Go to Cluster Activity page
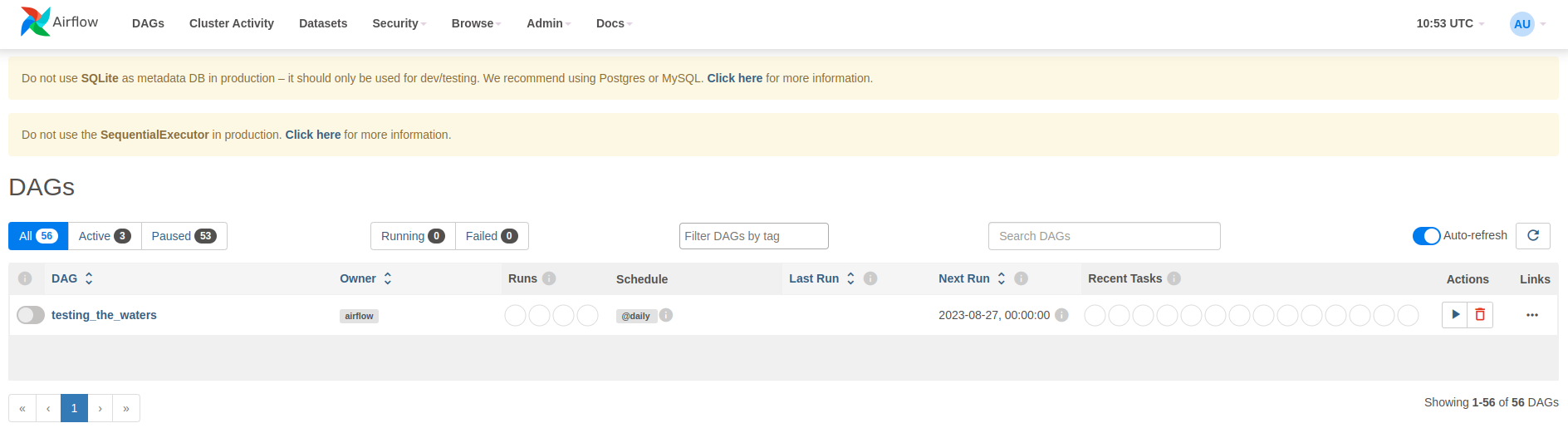Viewport: 1568px width, 433px height. tap(232, 23)
